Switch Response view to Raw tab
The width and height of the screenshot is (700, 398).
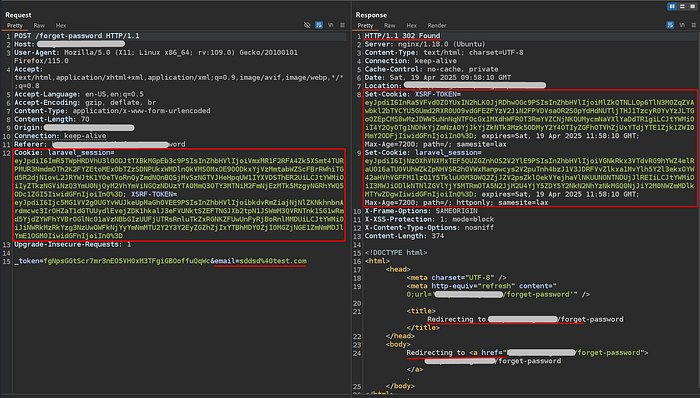pyautogui.click(x=390, y=25)
